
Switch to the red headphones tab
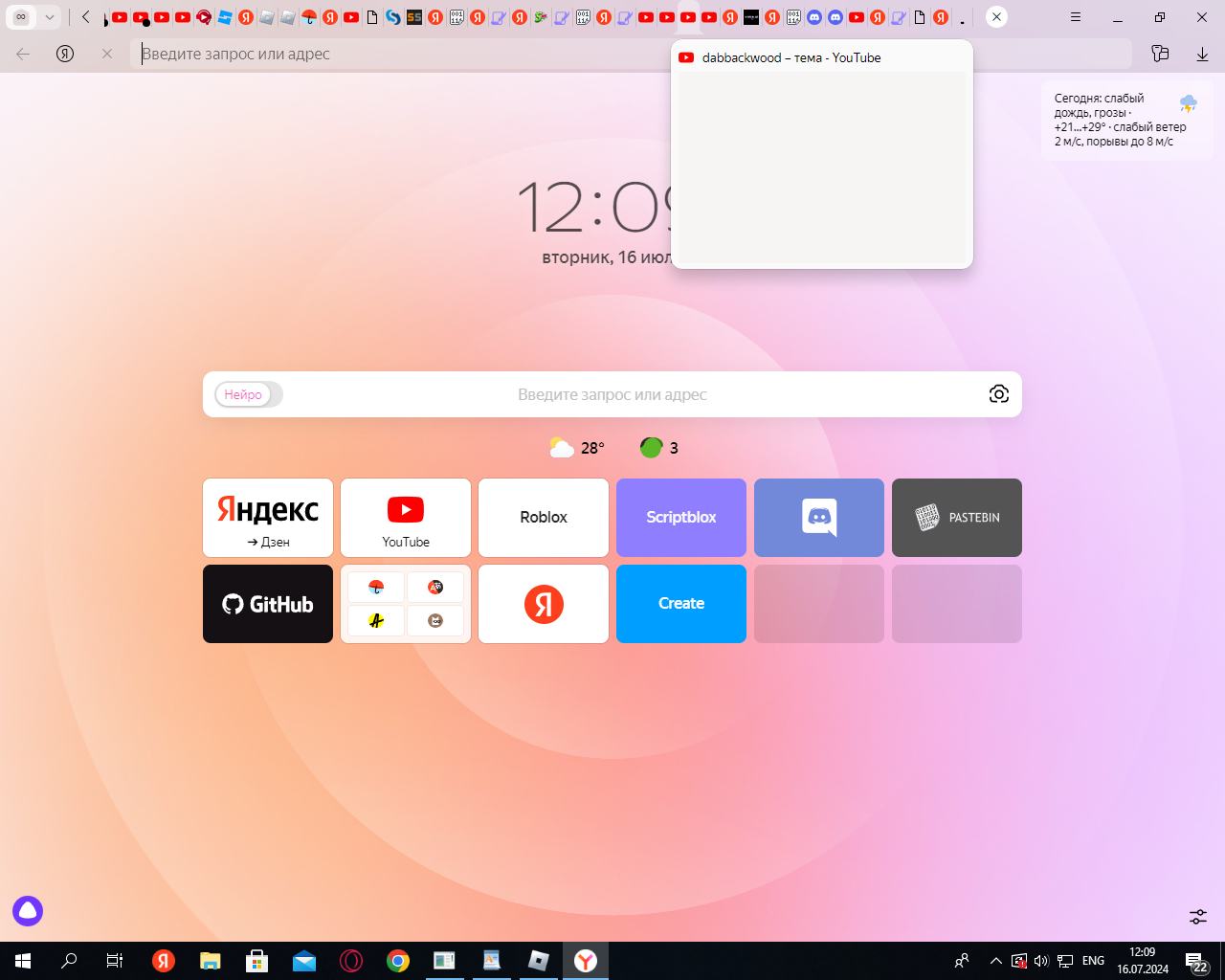(204, 17)
